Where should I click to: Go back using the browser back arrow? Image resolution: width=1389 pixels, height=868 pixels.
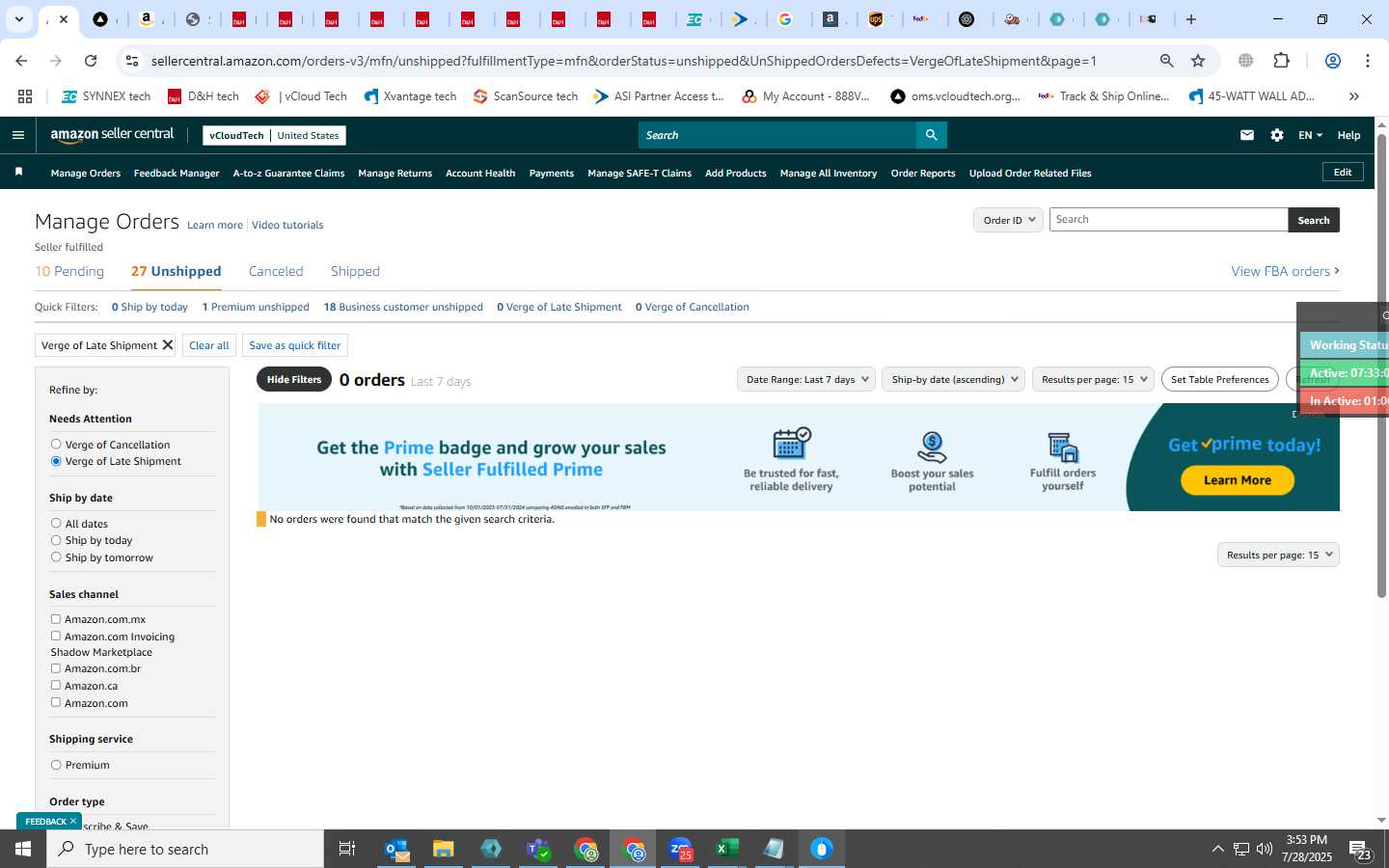[x=21, y=61]
